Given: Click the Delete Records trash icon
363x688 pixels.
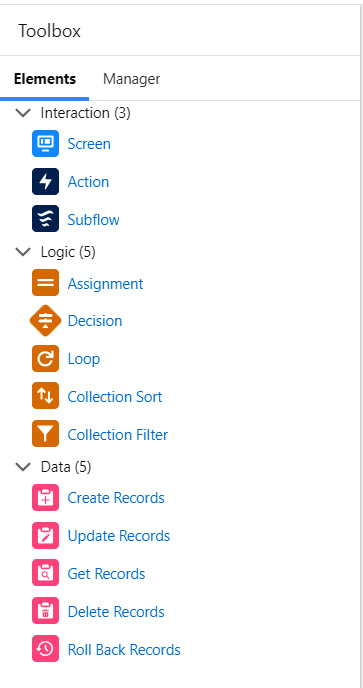Looking at the screenshot, I should click(45, 611).
